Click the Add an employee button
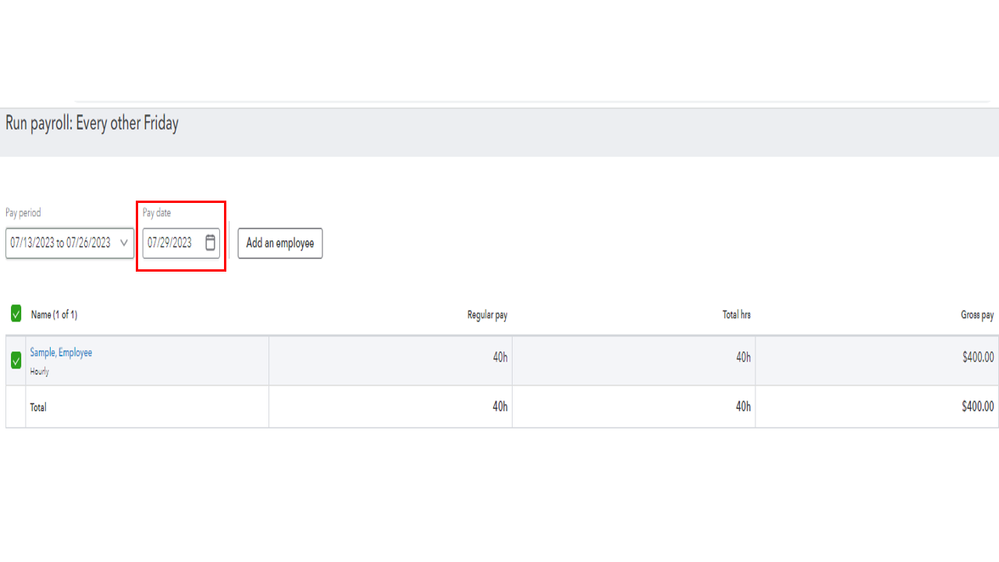Viewport: 999px width, 562px height. (x=280, y=243)
